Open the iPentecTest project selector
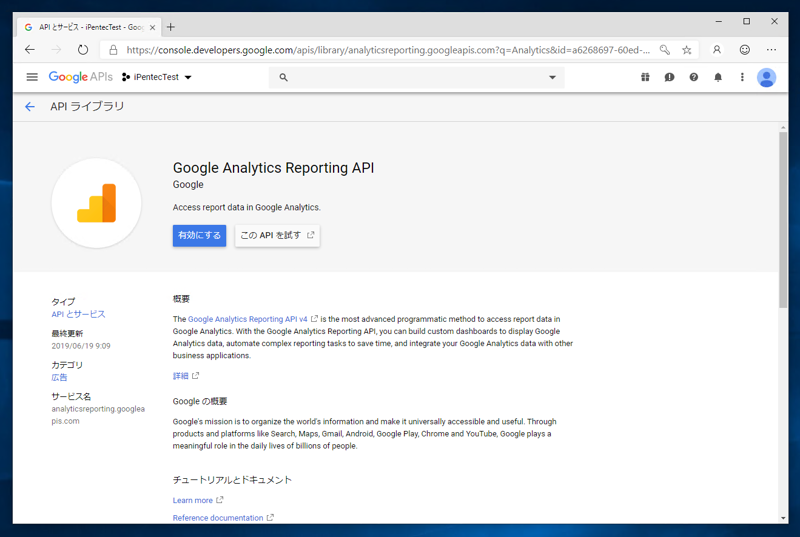 pyautogui.click(x=157, y=77)
